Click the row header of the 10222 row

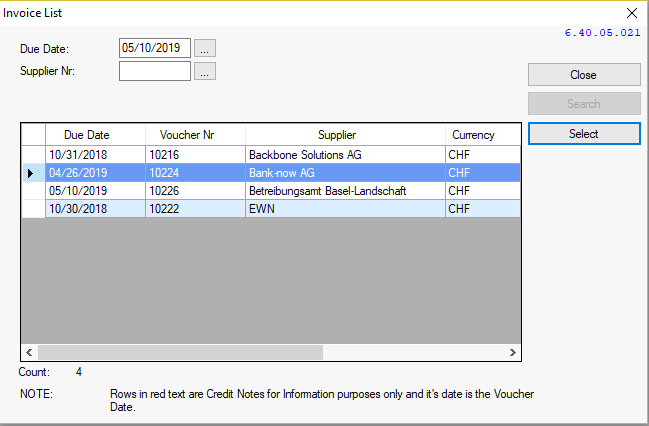pos(33,209)
